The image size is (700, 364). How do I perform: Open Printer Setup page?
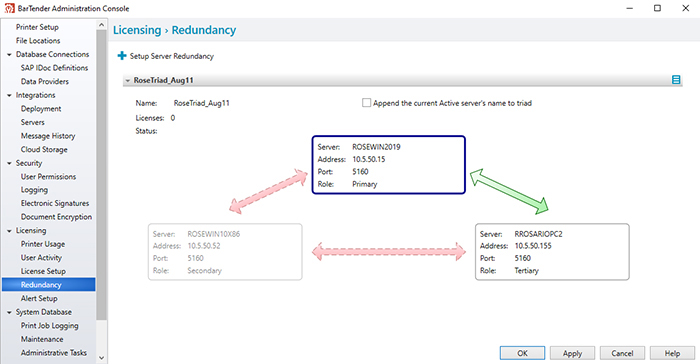click(x=37, y=27)
